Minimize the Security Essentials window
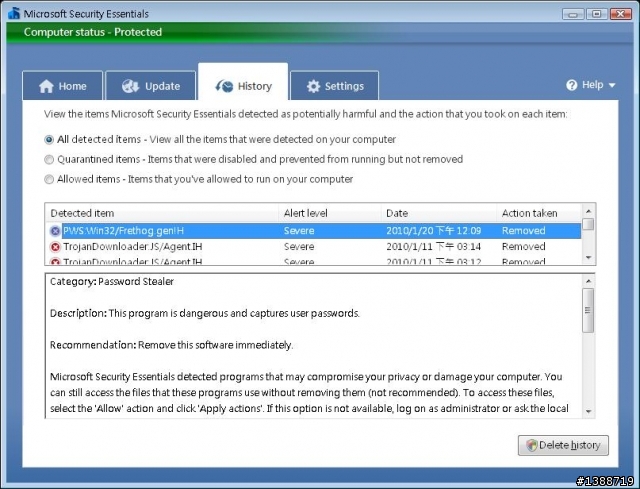 (x=573, y=14)
